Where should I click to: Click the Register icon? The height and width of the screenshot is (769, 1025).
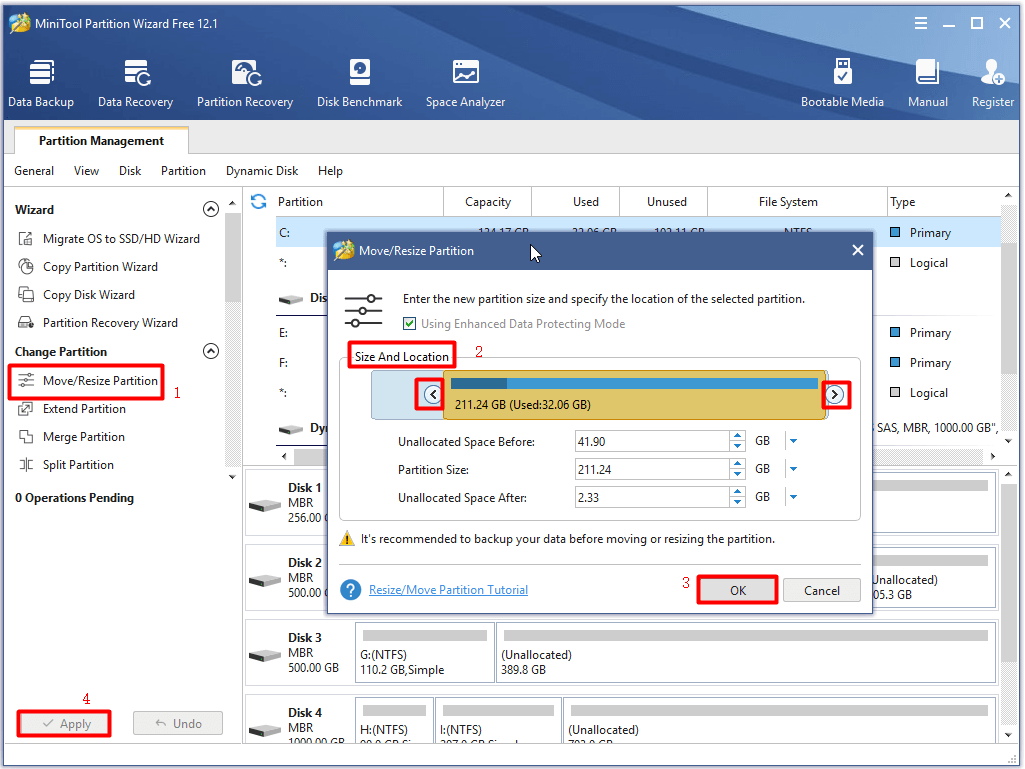click(992, 84)
